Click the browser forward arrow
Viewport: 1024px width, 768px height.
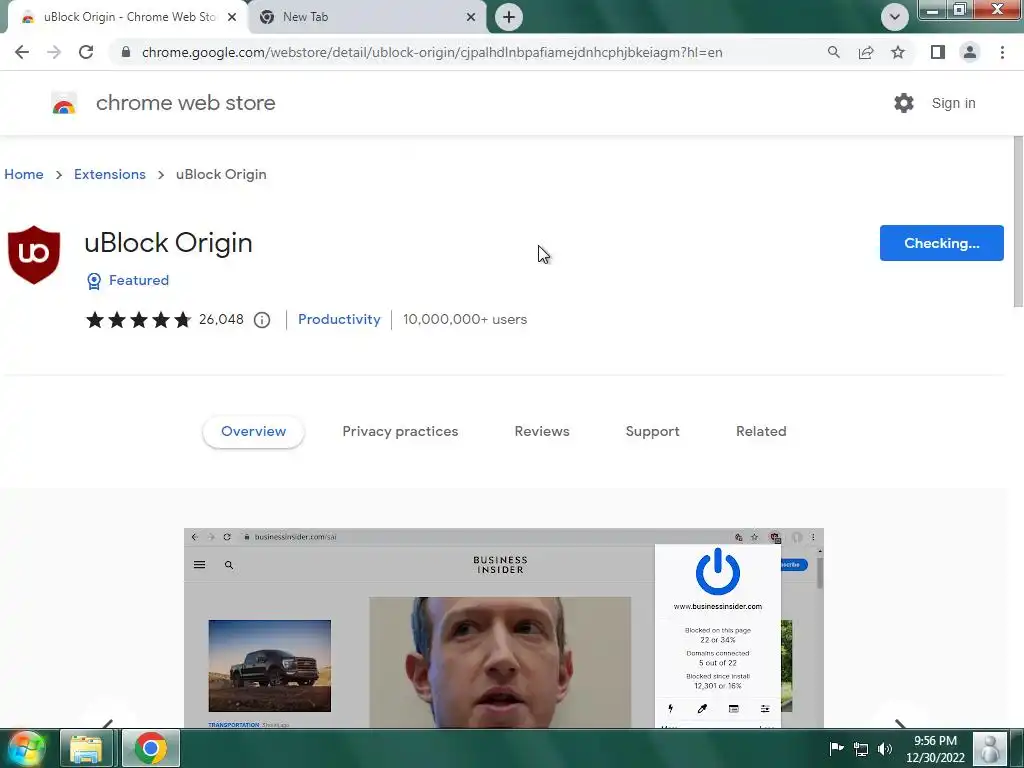click(54, 52)
